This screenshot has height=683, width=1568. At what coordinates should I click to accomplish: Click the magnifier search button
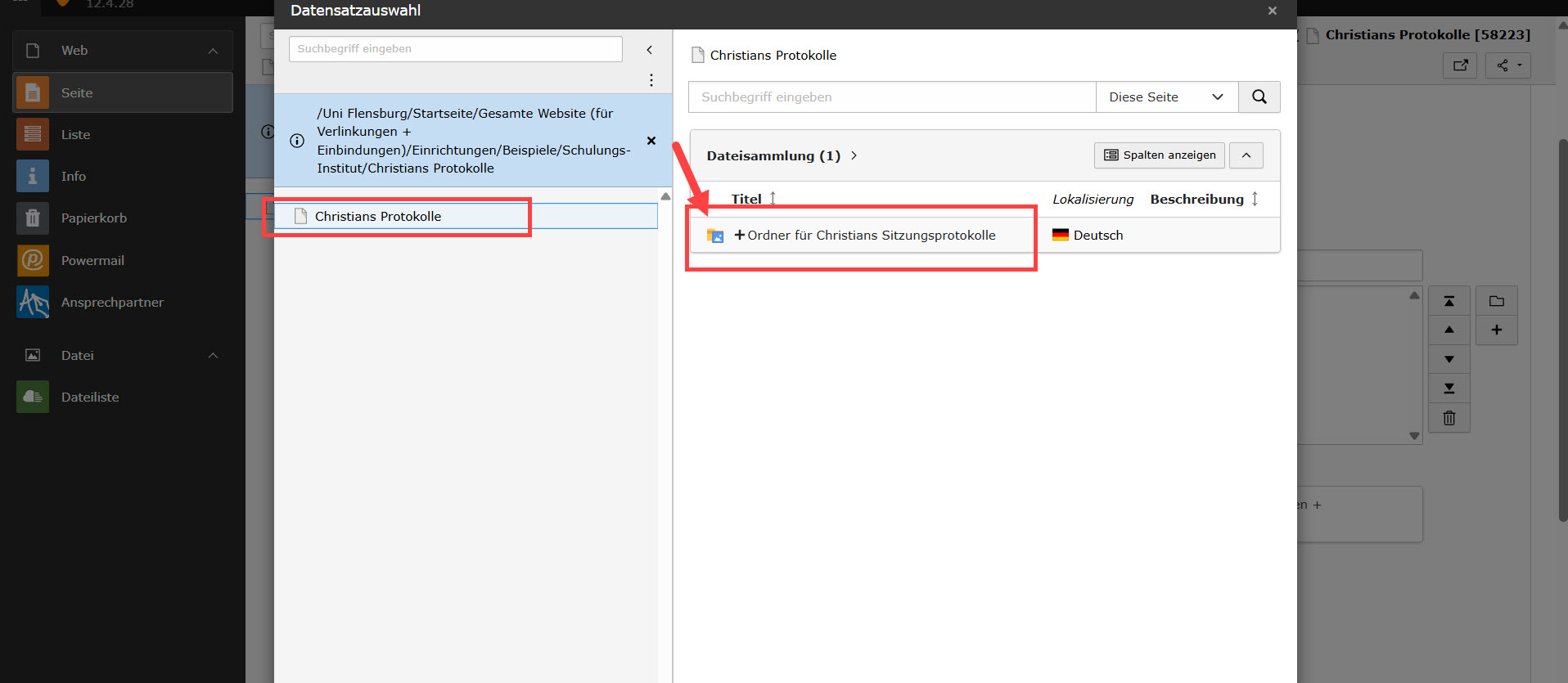(1259, 97)
